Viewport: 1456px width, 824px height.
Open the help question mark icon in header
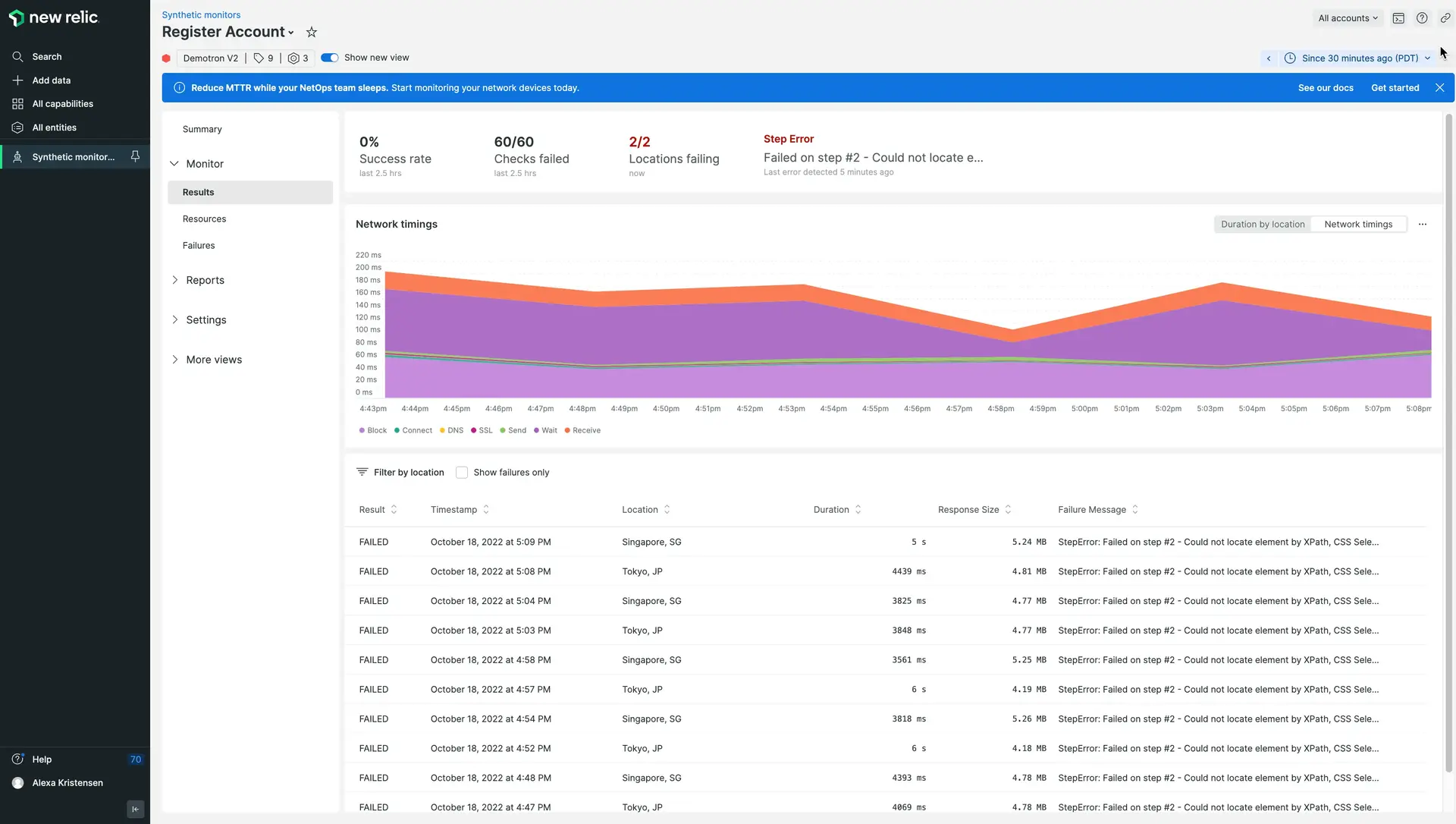click(1422, 18)
